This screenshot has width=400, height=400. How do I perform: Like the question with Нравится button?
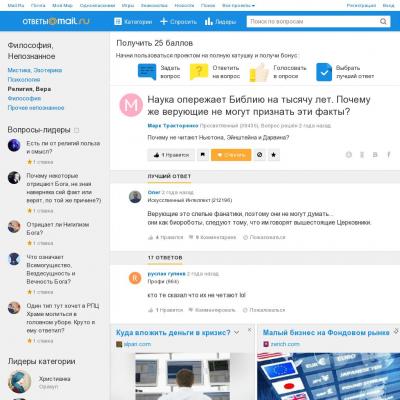click(171, 155)
